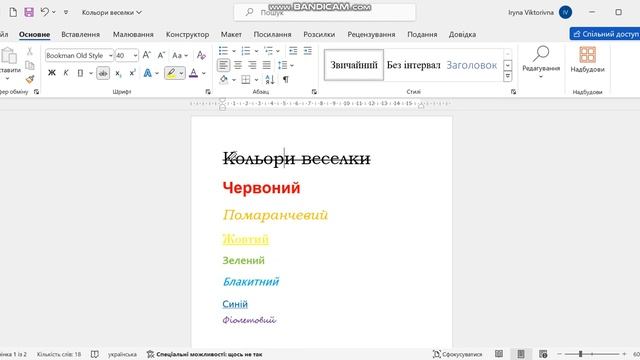Open text effects with the blue outlined A icon
The image size is (640, 360).
pos(148,73)
